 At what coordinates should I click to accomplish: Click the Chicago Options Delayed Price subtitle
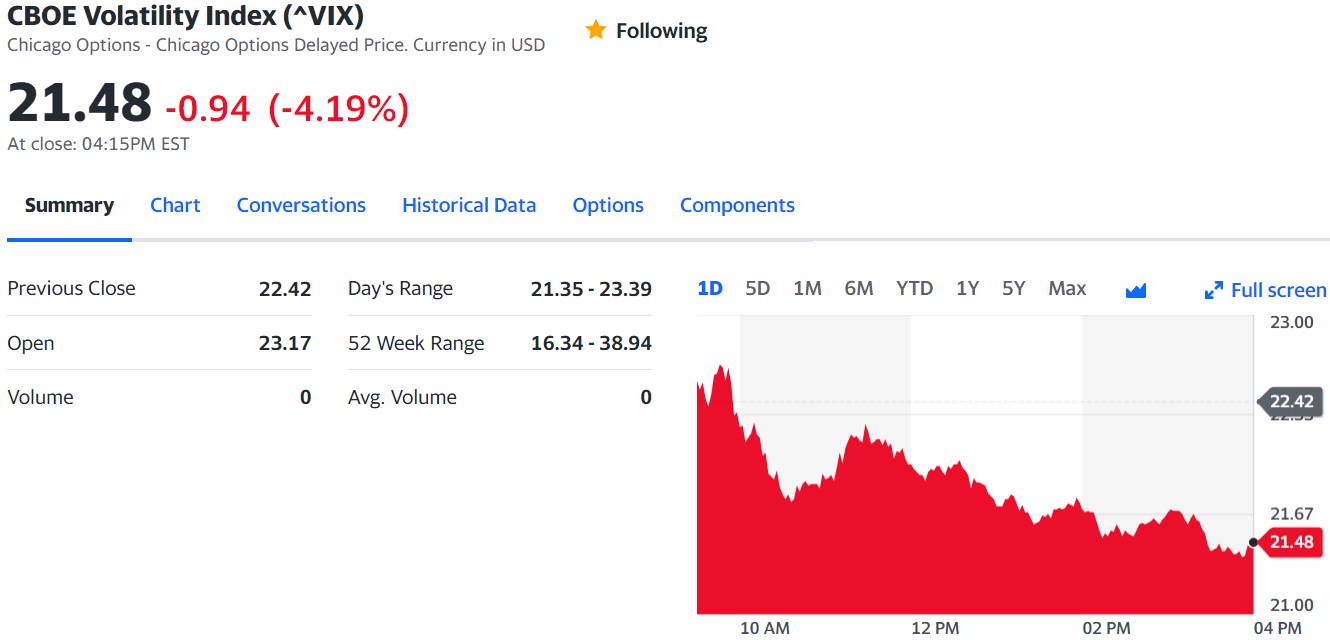coord(276,45)
